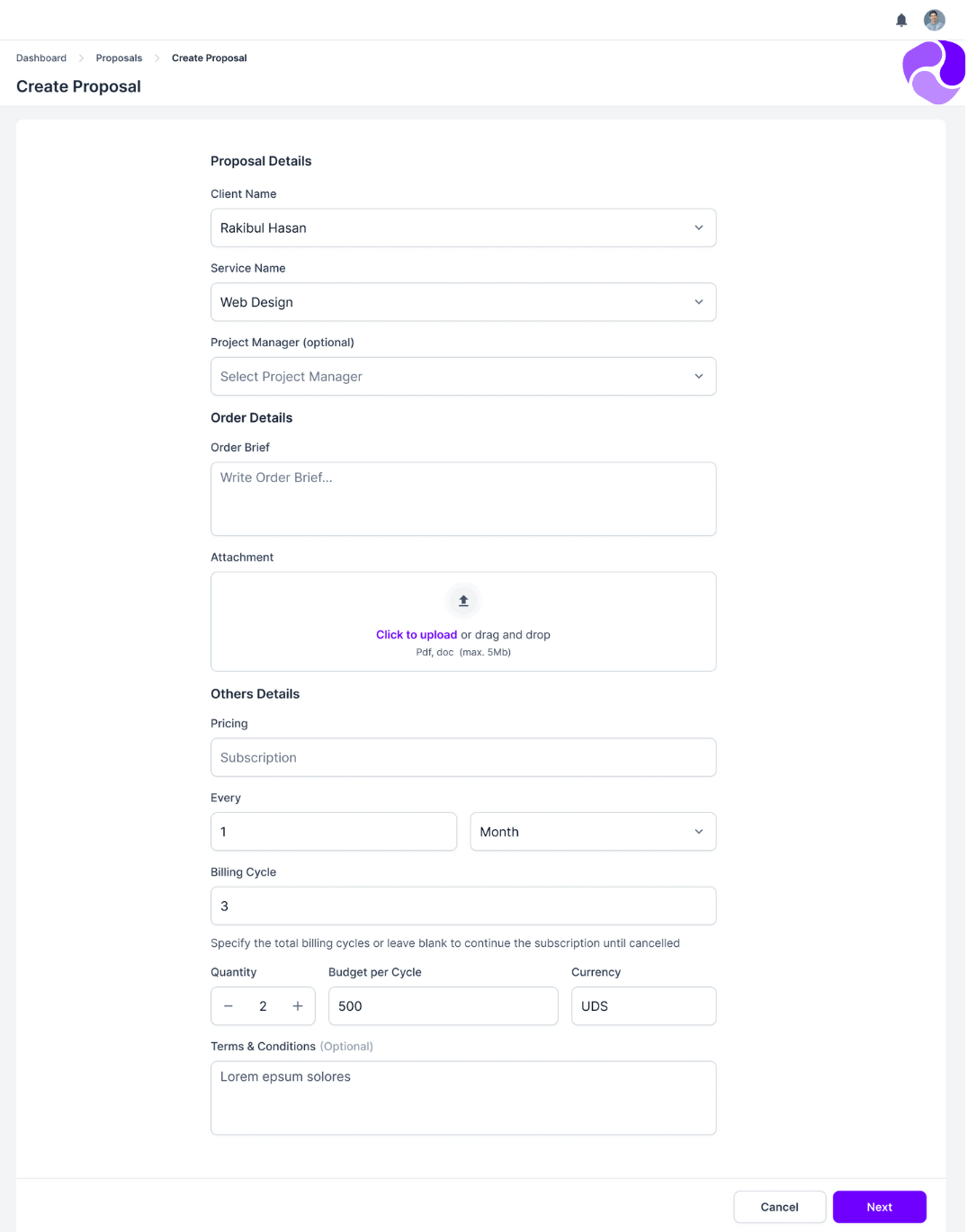Screen dimensions: 968x1232
Task: Click the Pricing Subscription field
Action: click(x=463, y=757)
